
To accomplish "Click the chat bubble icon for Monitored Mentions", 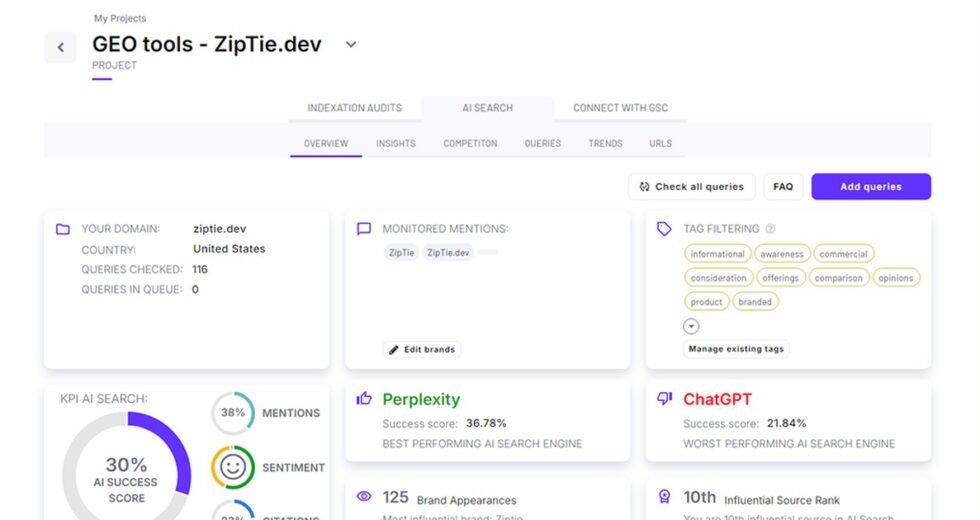I will point(364,229).
